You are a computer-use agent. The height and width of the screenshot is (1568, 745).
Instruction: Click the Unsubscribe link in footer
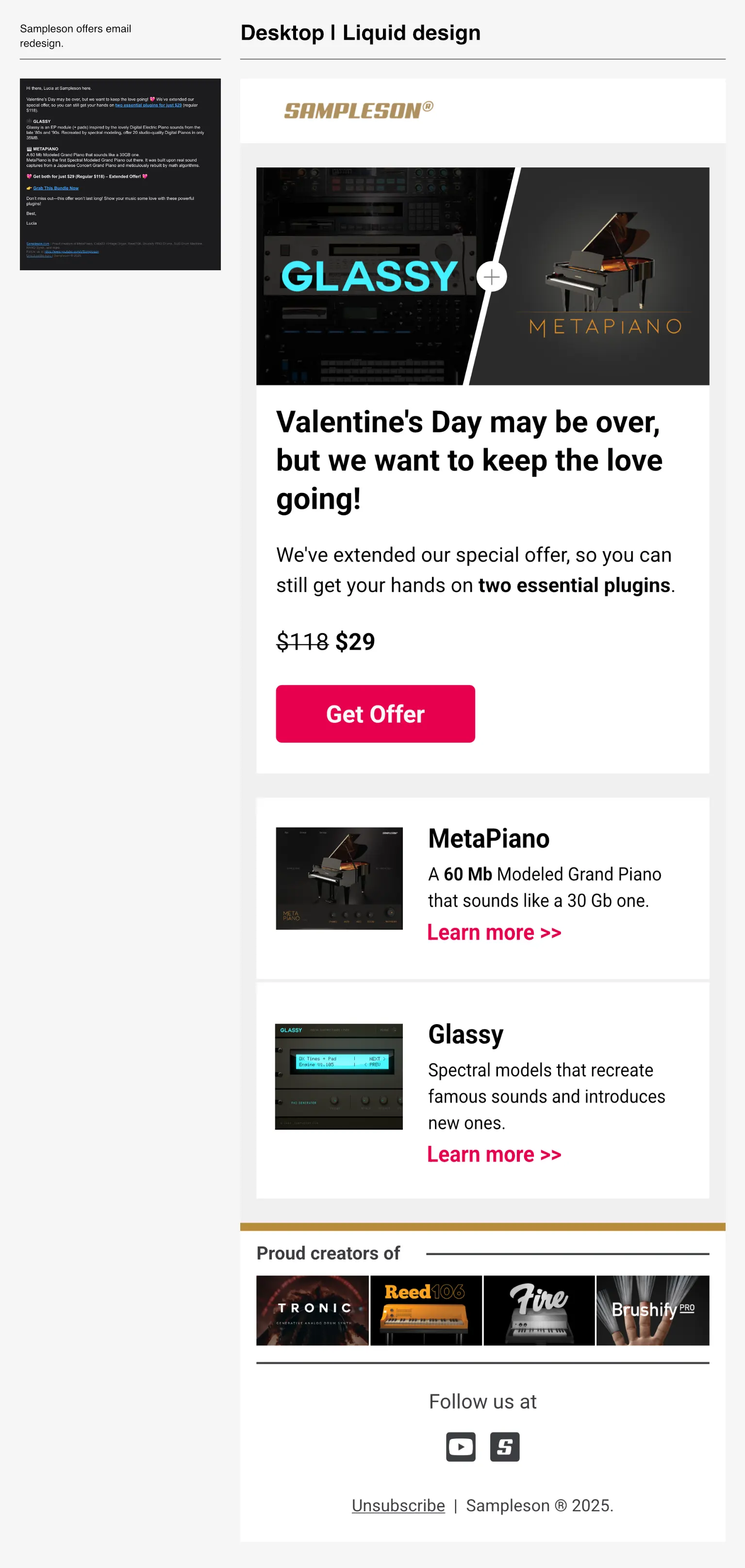(x=398, y=1505)
